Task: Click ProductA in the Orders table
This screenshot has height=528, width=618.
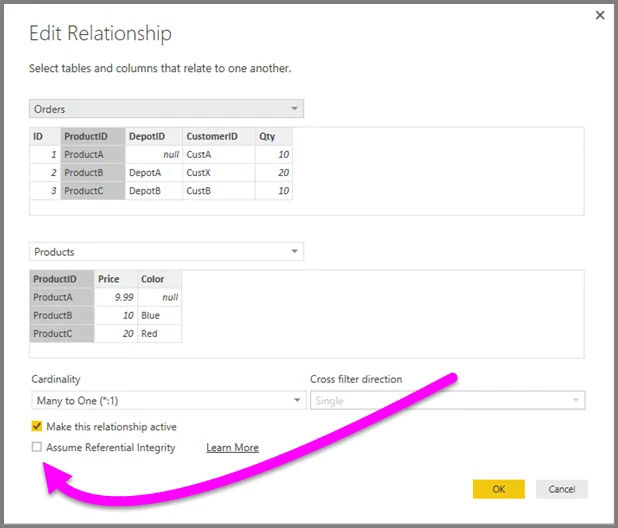Action: (x=93, y=154)
